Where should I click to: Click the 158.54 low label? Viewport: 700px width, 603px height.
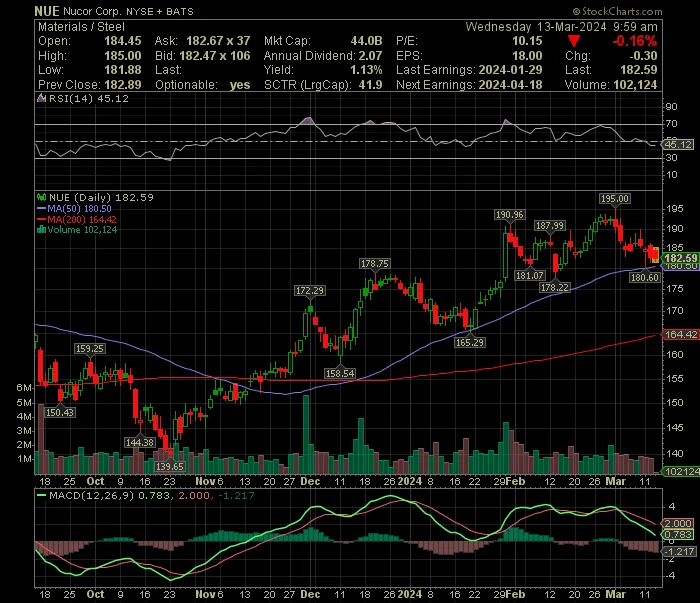340,373
